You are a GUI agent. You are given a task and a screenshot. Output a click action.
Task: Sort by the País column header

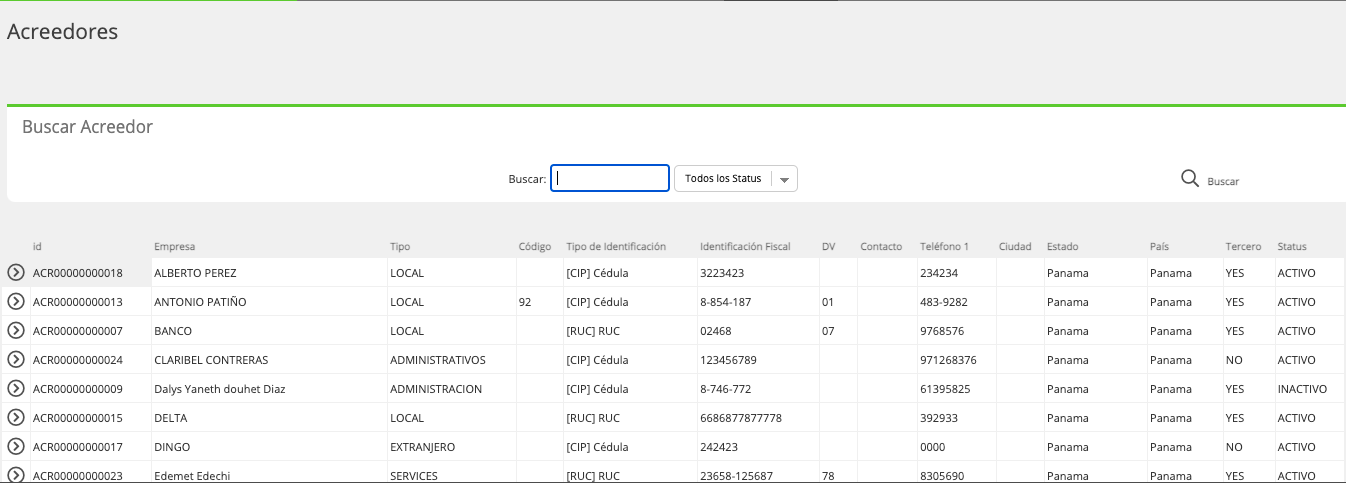click(x=1159, y=246)
